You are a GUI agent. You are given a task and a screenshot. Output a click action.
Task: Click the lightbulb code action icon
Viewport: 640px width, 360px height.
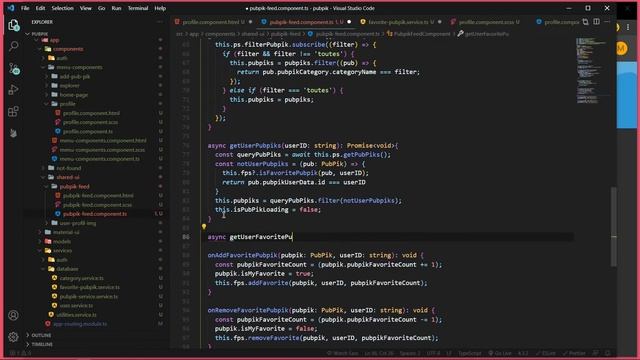204,227
